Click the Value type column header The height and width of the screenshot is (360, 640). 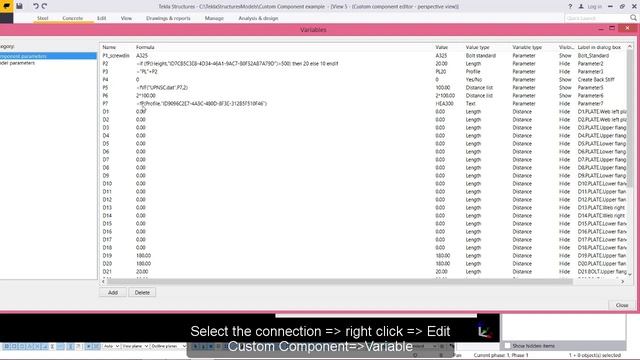(478, 47)
